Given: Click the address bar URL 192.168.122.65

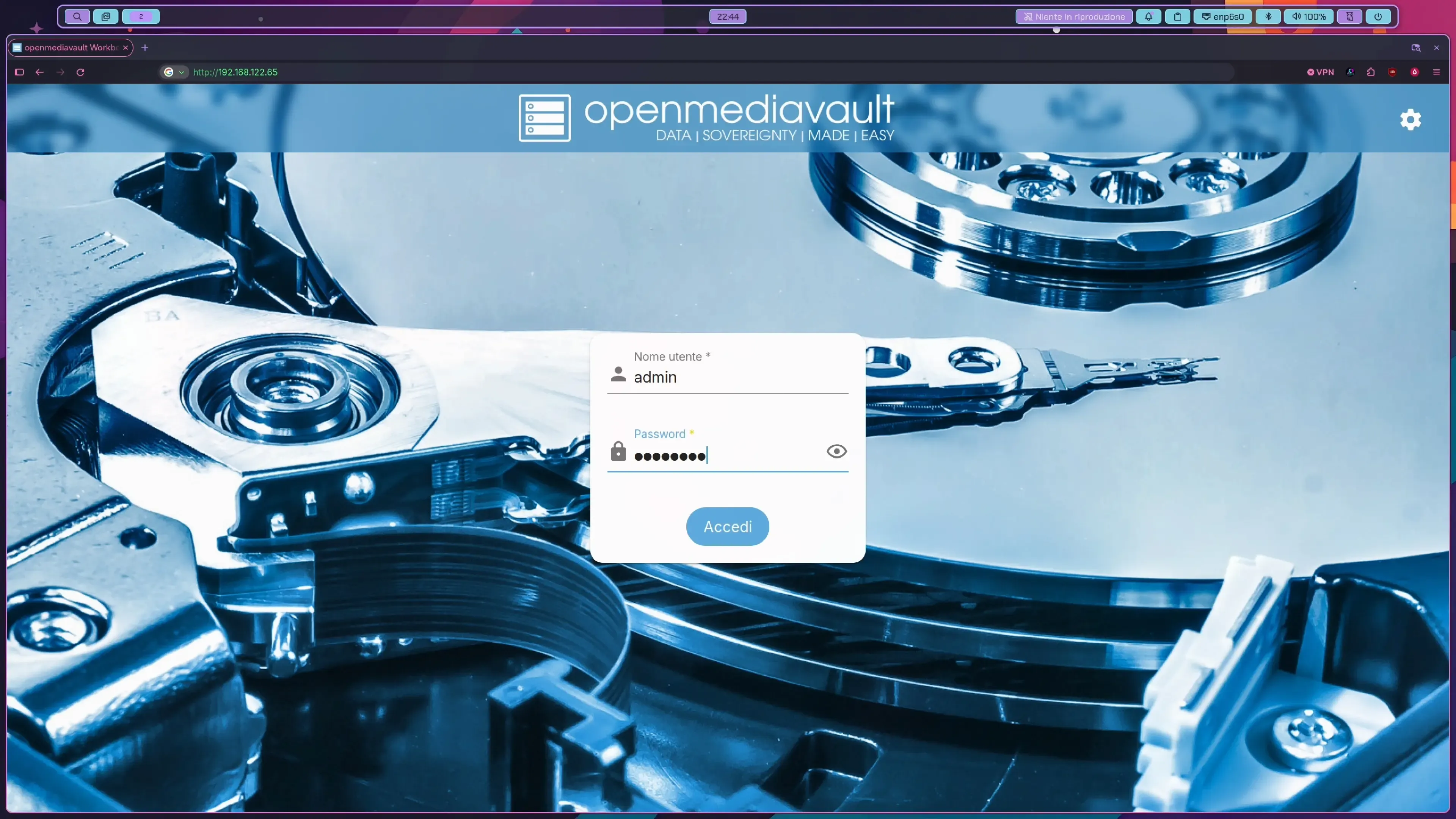Looking at the screenshot, I should pyautogui.click(x=235, y=72).
